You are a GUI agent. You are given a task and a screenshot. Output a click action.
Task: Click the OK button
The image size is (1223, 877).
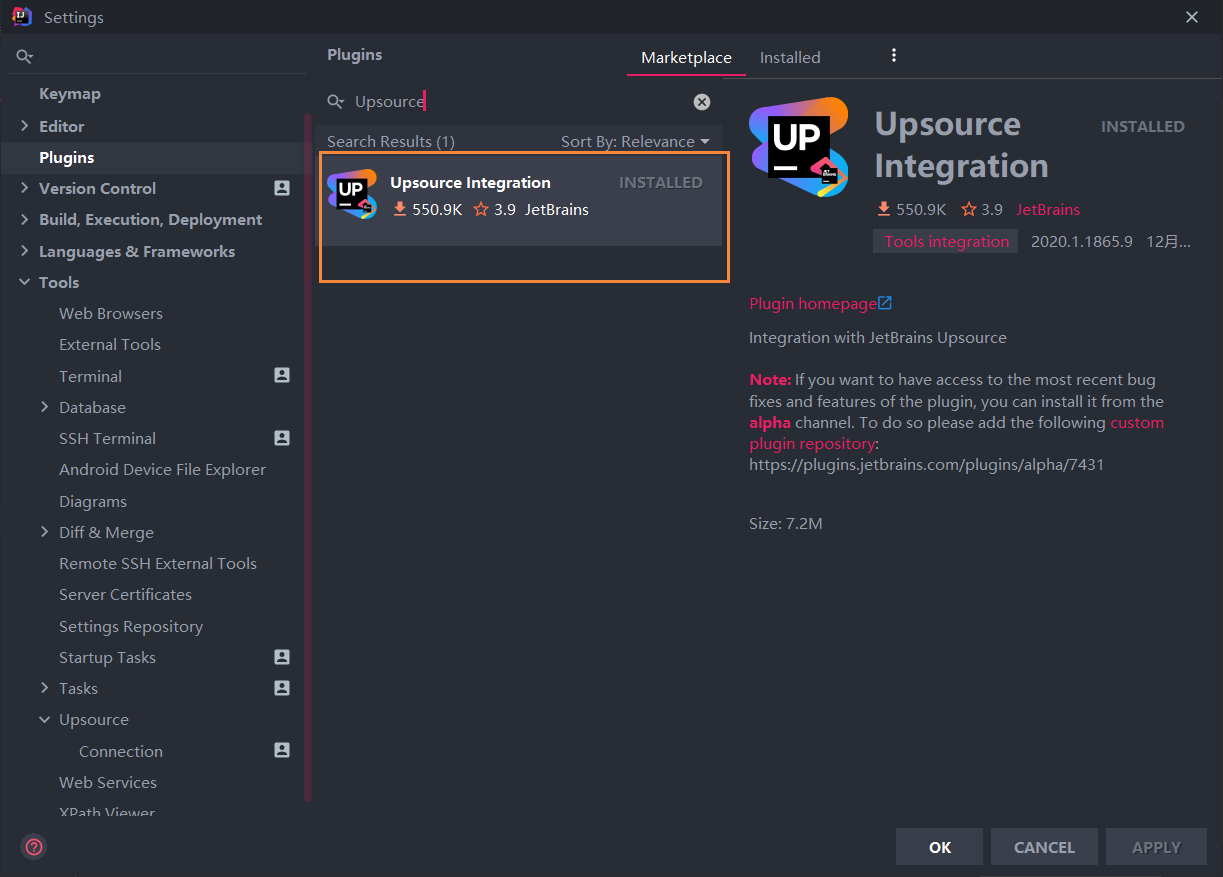pyautogui.click(x=939, y=847)
